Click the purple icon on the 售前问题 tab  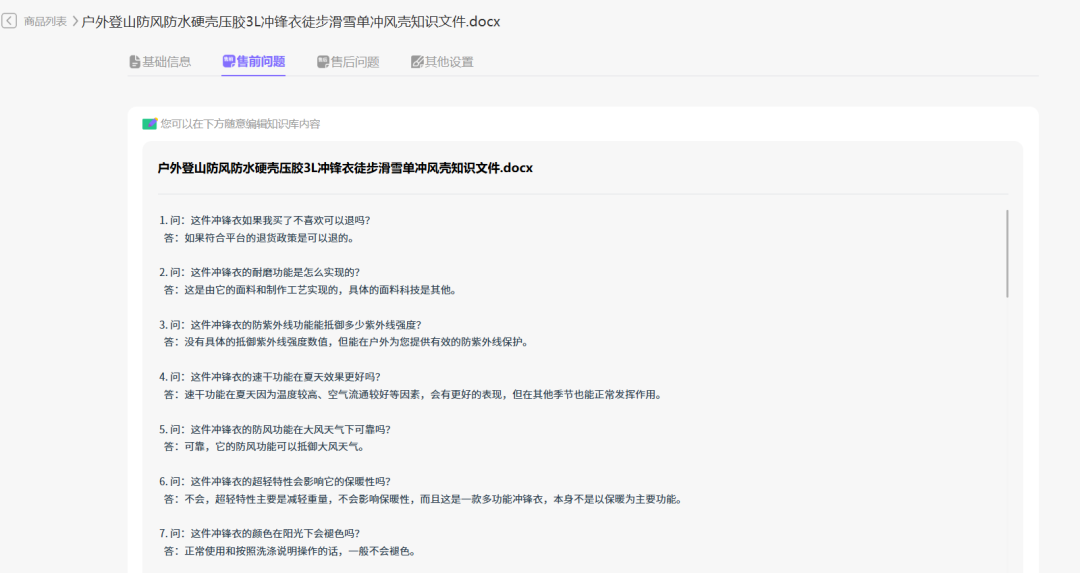tap(229, 61)
